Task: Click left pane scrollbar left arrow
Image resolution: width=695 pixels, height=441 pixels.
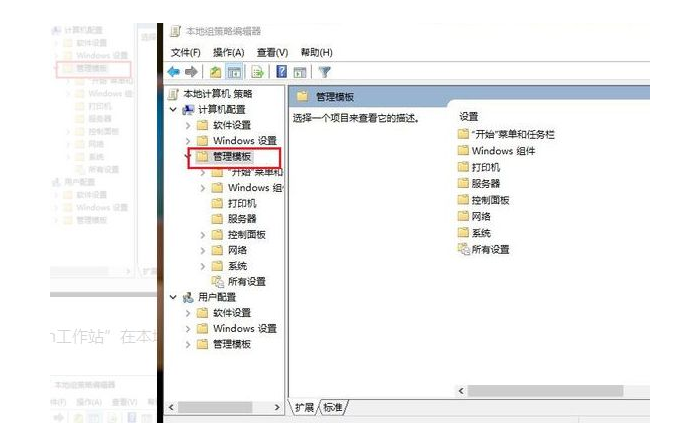Action: point(172,407)
